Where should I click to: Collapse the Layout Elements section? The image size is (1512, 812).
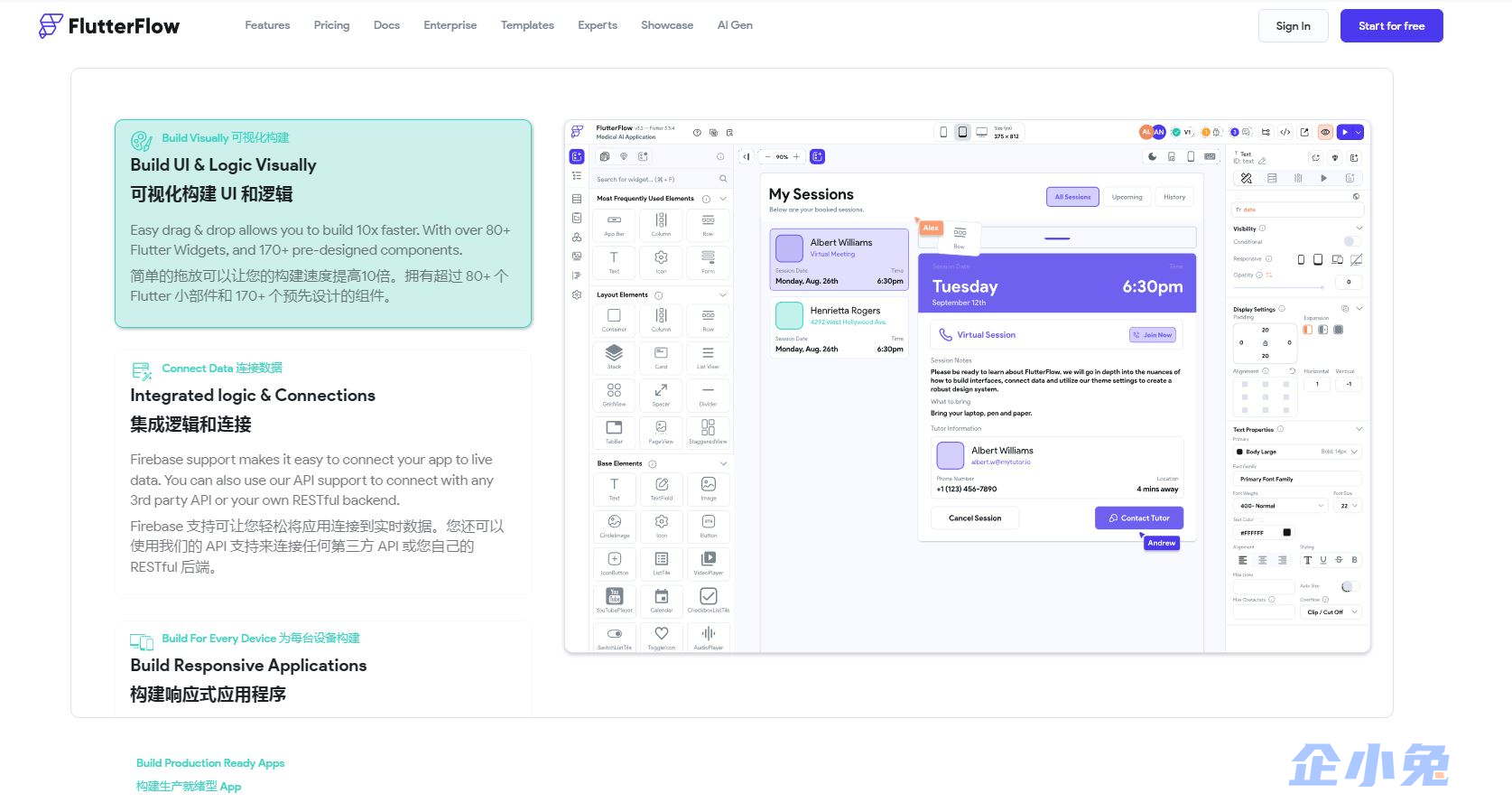pos(723,294)
